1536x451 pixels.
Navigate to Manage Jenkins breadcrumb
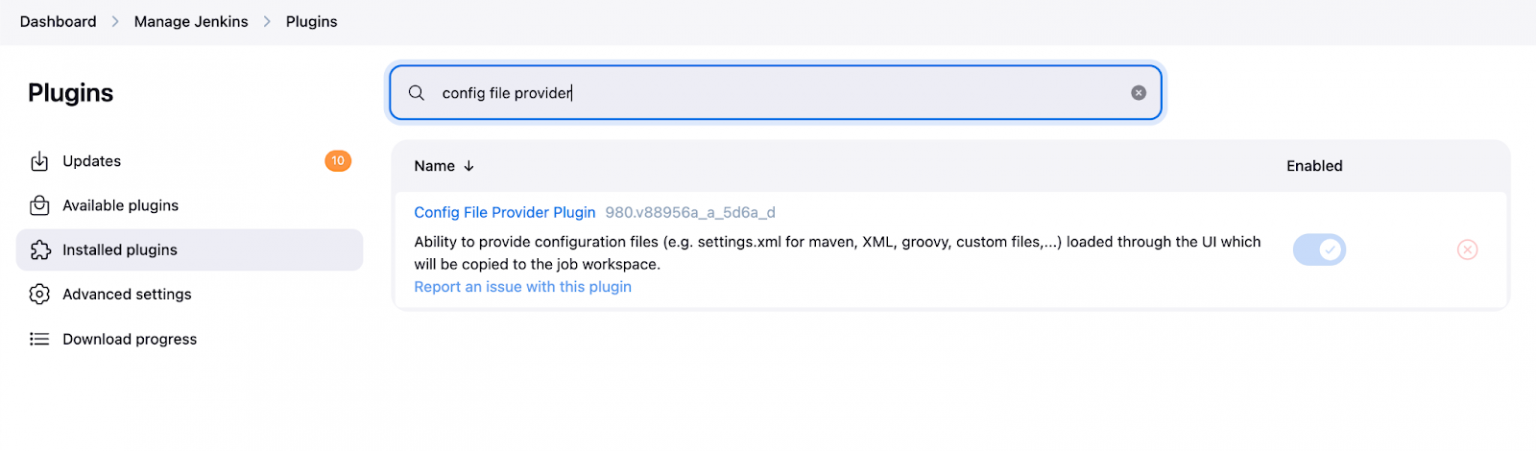pyautogui.click(x=191, y=21)
